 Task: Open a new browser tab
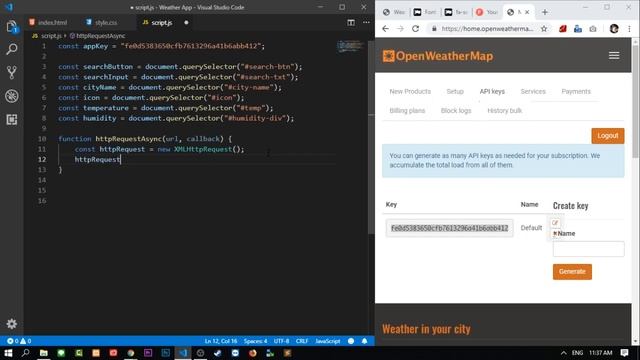(x=545, y=12)
